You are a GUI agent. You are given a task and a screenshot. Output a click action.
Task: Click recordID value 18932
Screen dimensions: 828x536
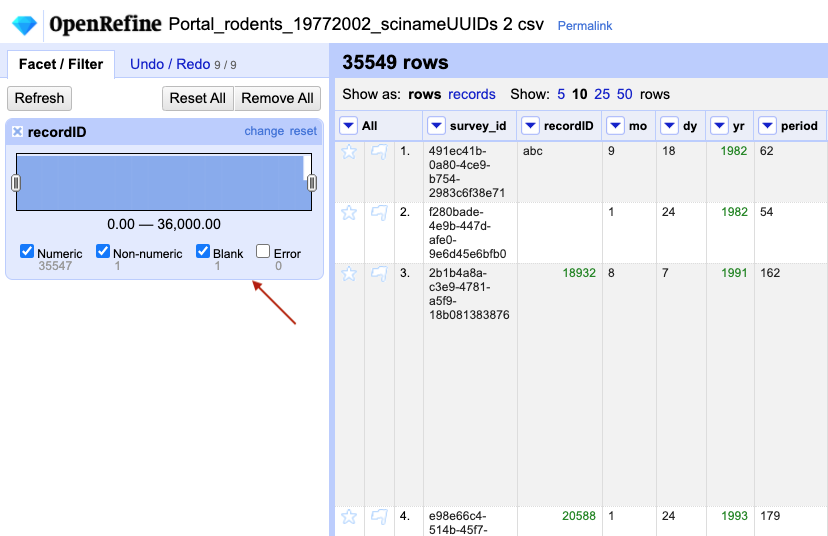pyautogui.click(x=579, y=273)
